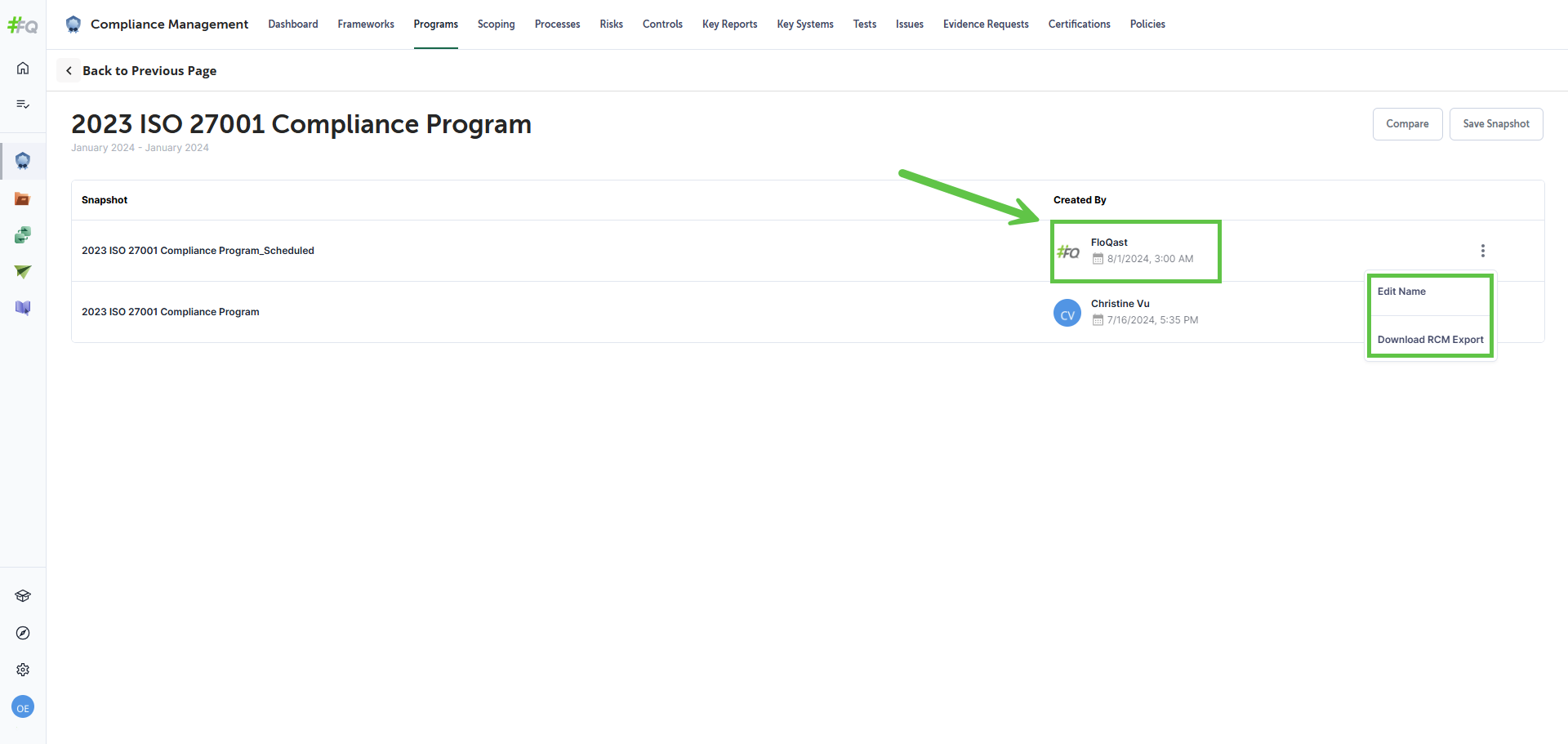
Task: Click the back chevron arrow
Action: [x=69, y=71]
